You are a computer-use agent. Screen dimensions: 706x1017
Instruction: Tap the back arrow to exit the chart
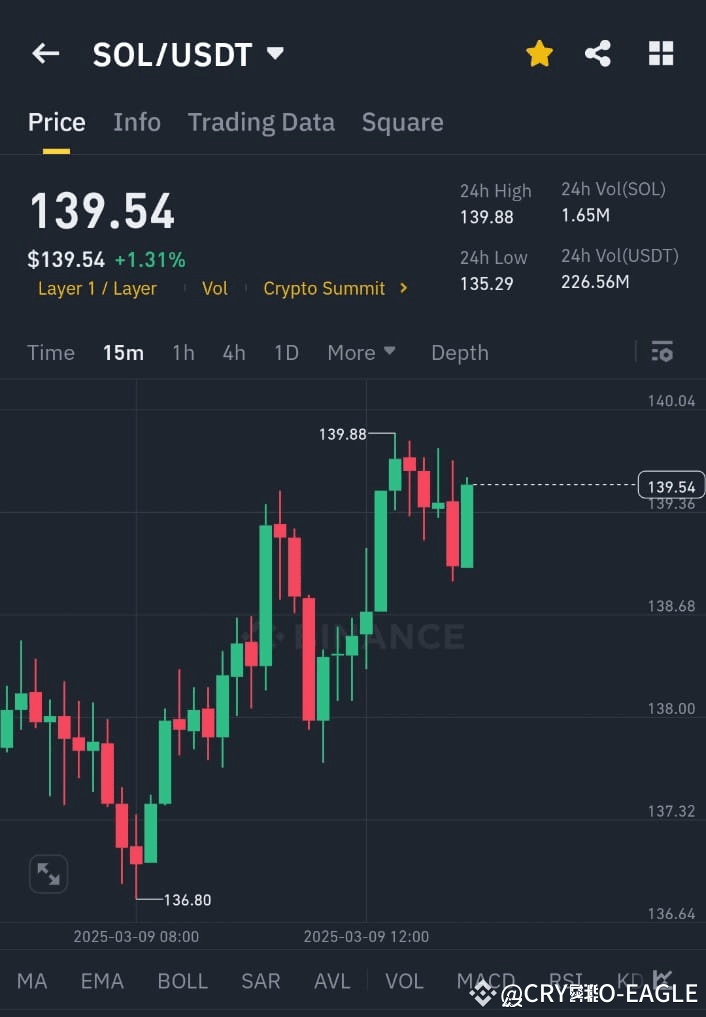pyautogui.click(x=45, y=53)
